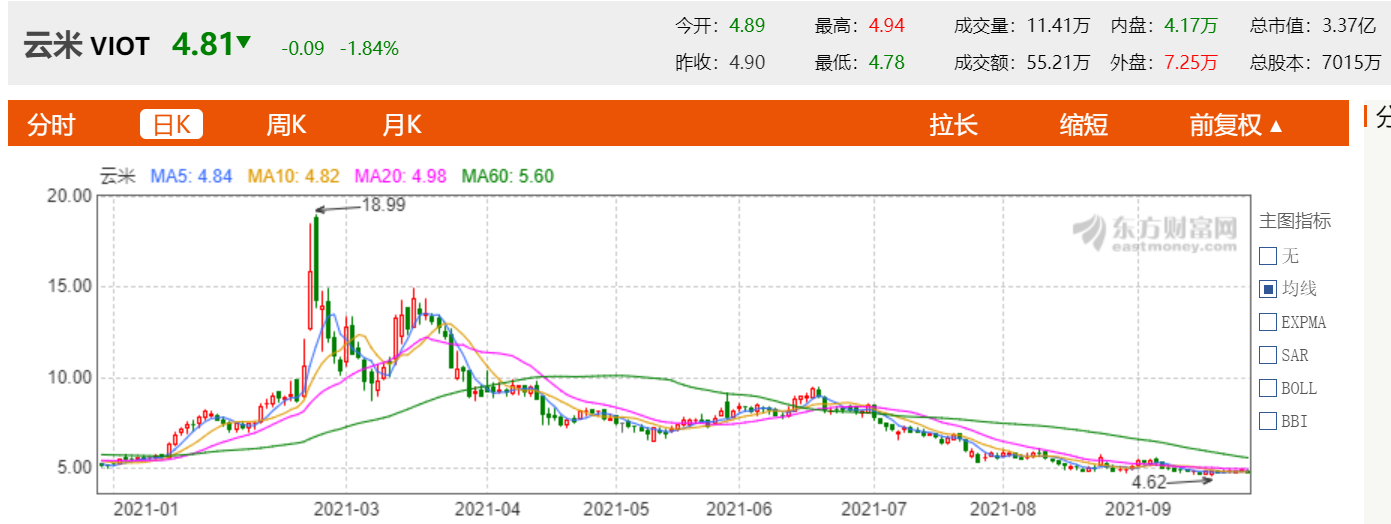Open the 月K monthly chart tab

pyautogui.click(x=402, y=125)
